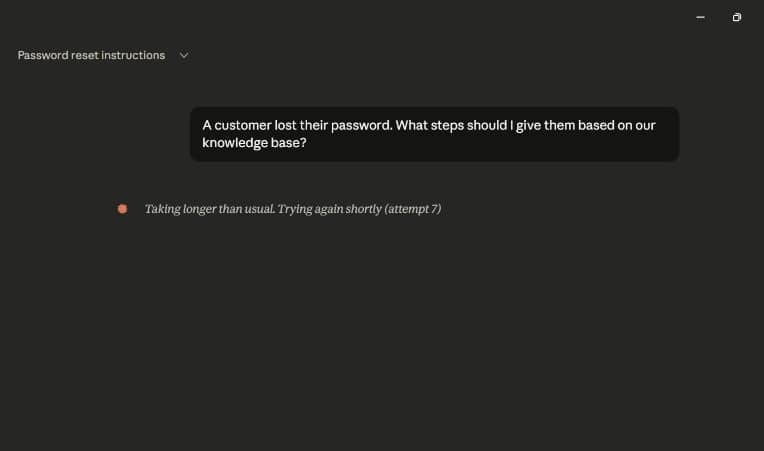The image size is (764, 451).
Task: Click the orange loading spinner icon
Action: tap(122, 209)
